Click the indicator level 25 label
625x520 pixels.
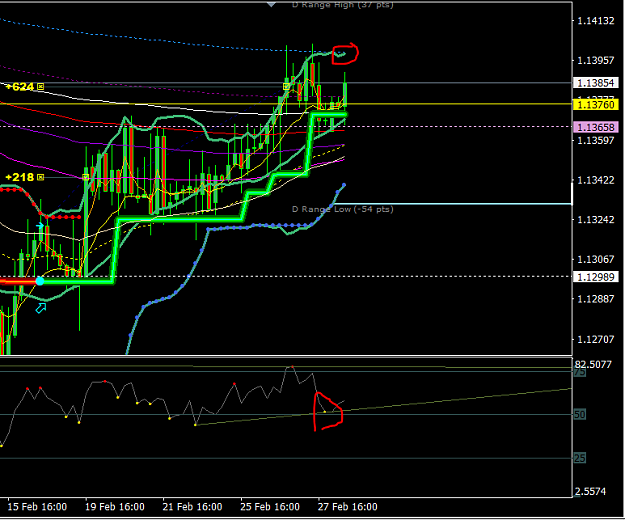pyautogui.click(x=580, y=458)
